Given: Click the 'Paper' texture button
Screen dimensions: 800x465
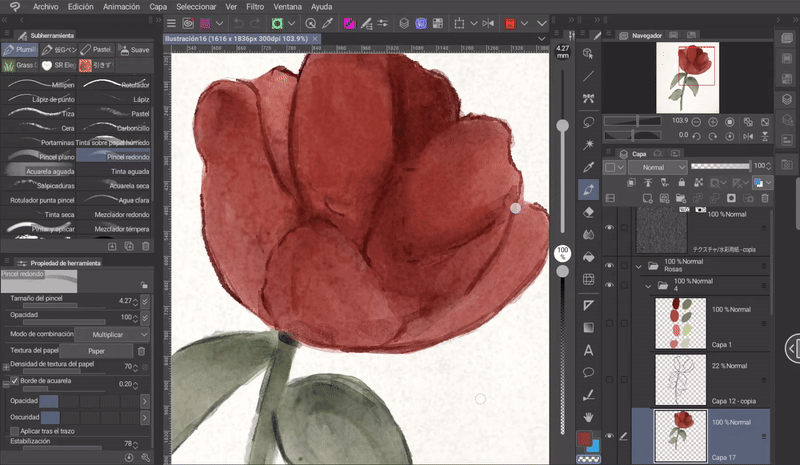Looking at the screenshot, I should (x=96, y=351).
